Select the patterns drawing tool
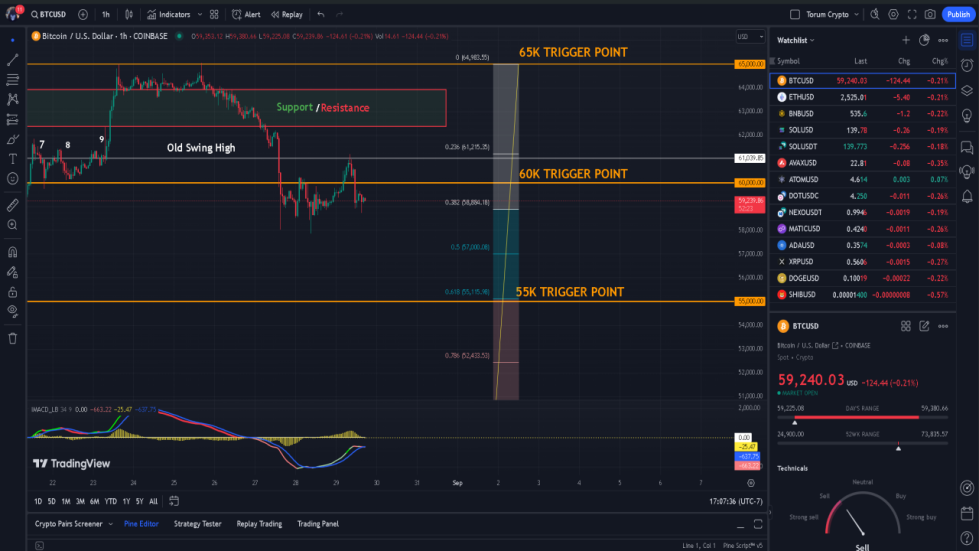 [12, 99]
